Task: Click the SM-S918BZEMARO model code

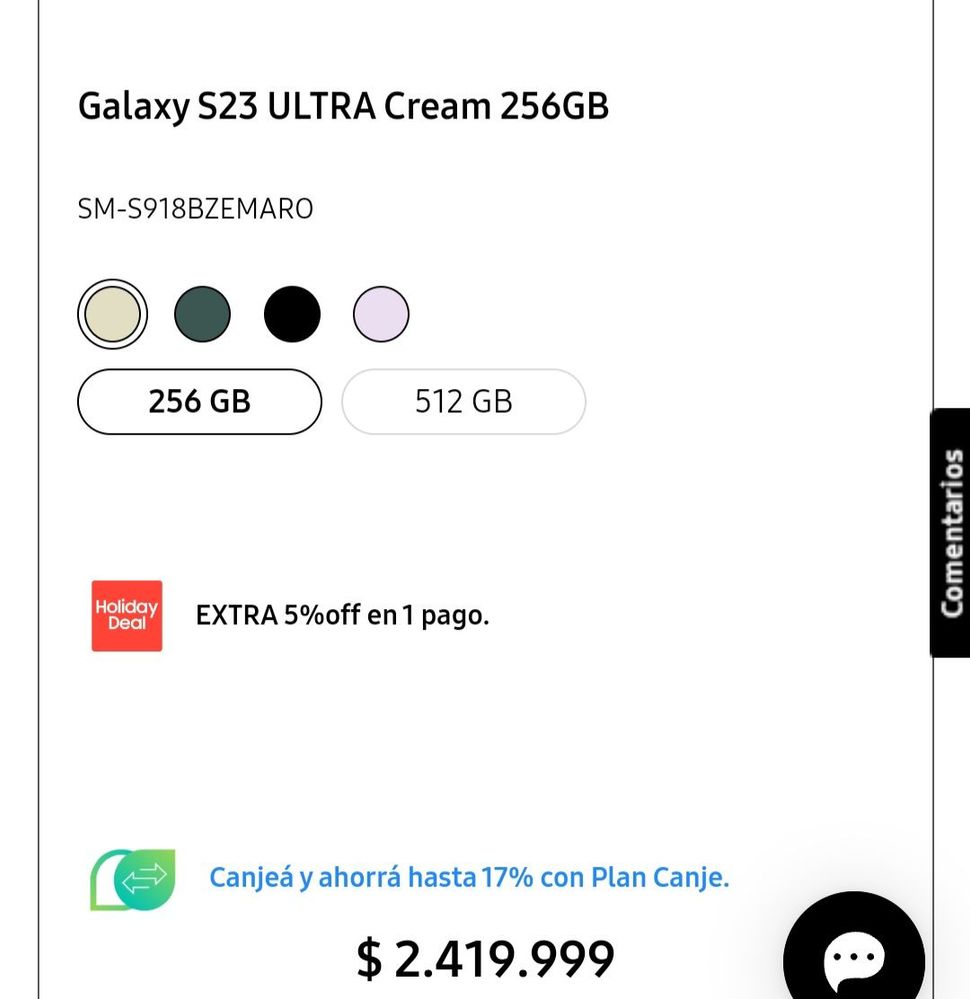Action: tap(195, 209)
